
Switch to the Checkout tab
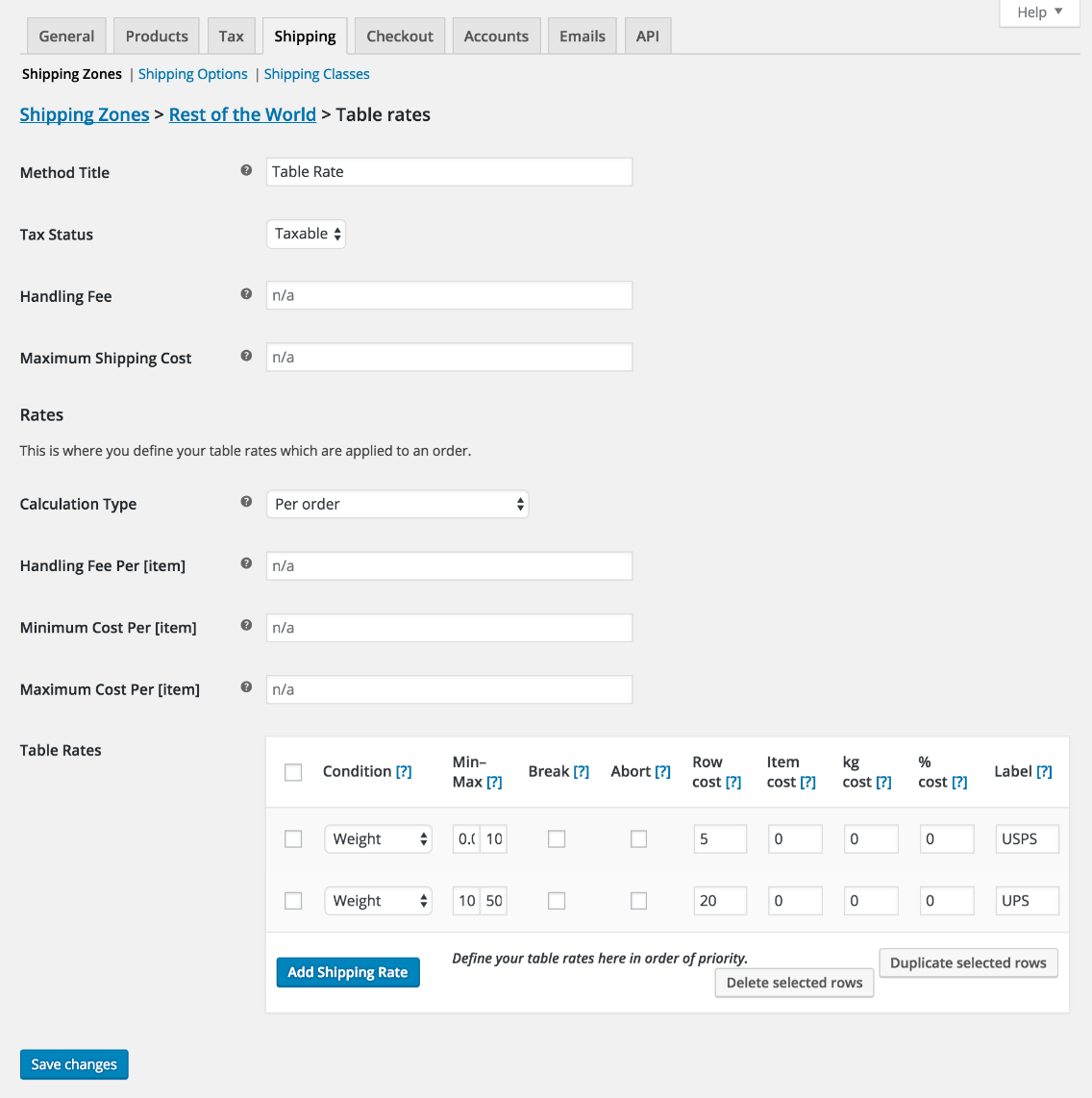point(399,36)
